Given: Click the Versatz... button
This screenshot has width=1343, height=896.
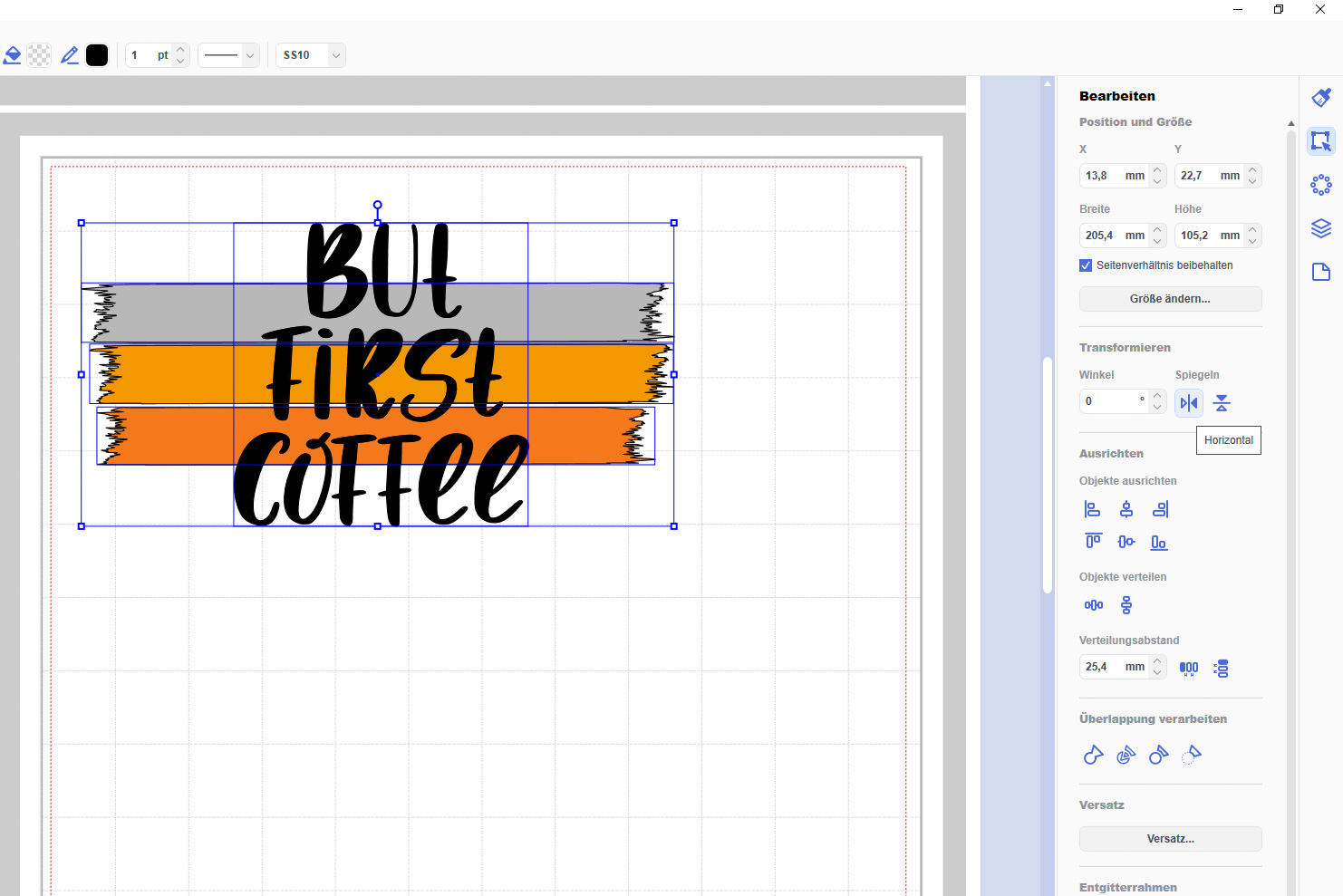Looking at the screenshot, I should coord(1170,839).
